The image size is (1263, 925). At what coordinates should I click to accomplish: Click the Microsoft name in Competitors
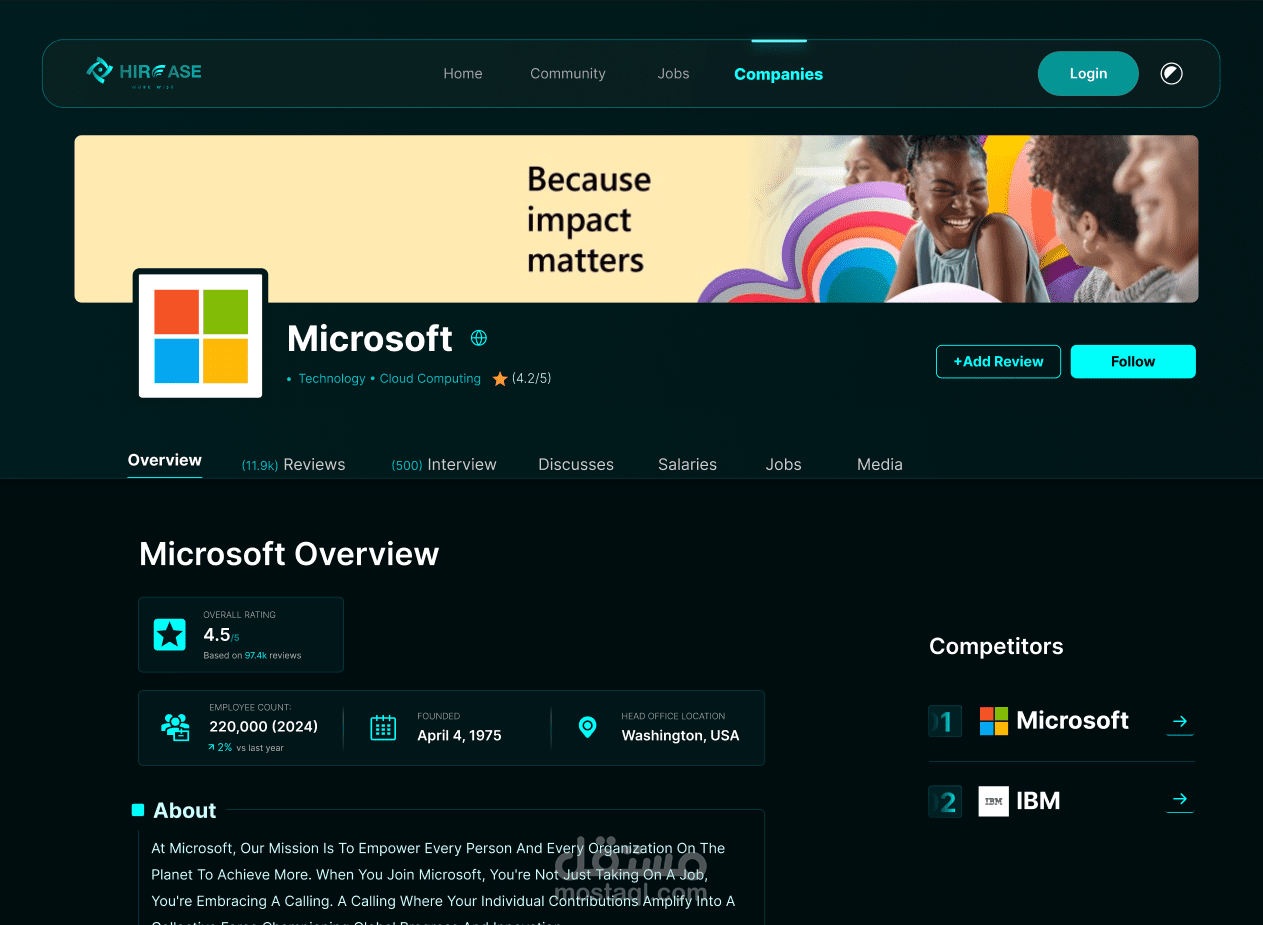click(x=1073, y=721)
